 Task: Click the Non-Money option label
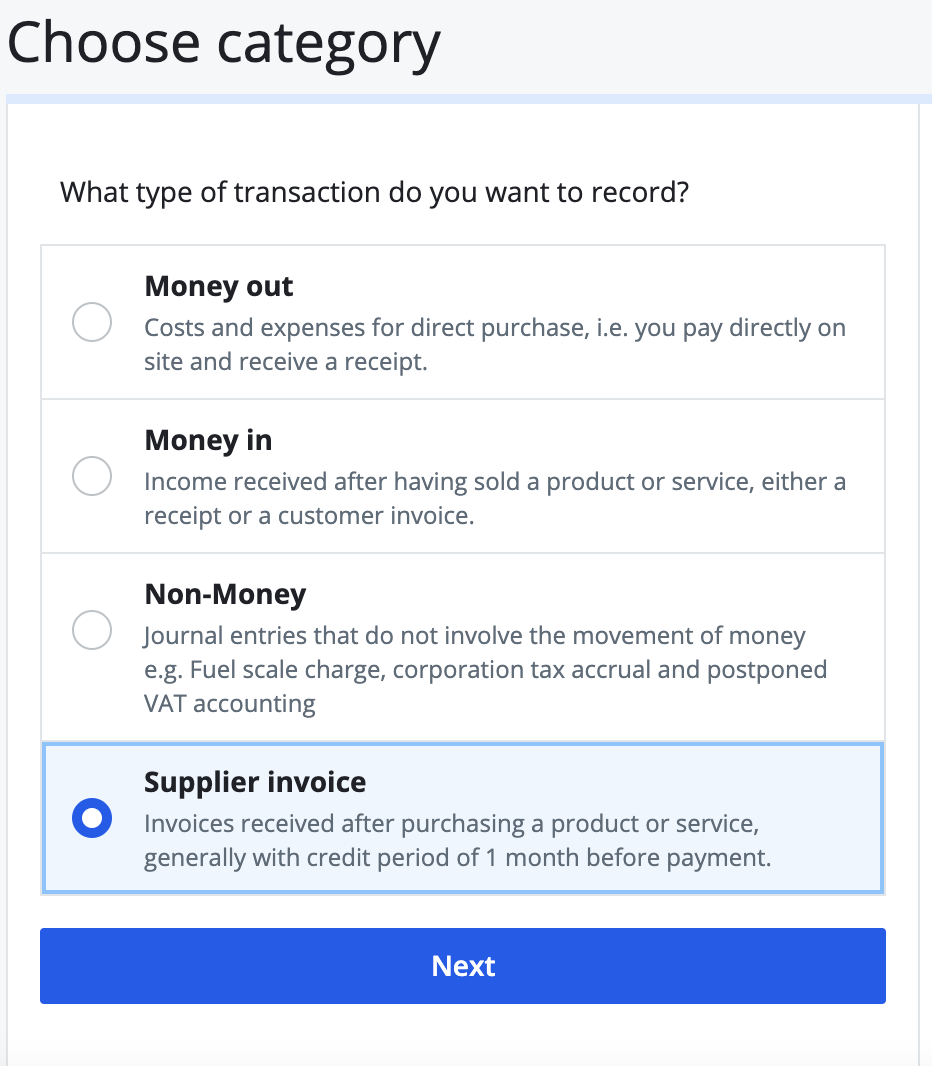coord(224,594)
